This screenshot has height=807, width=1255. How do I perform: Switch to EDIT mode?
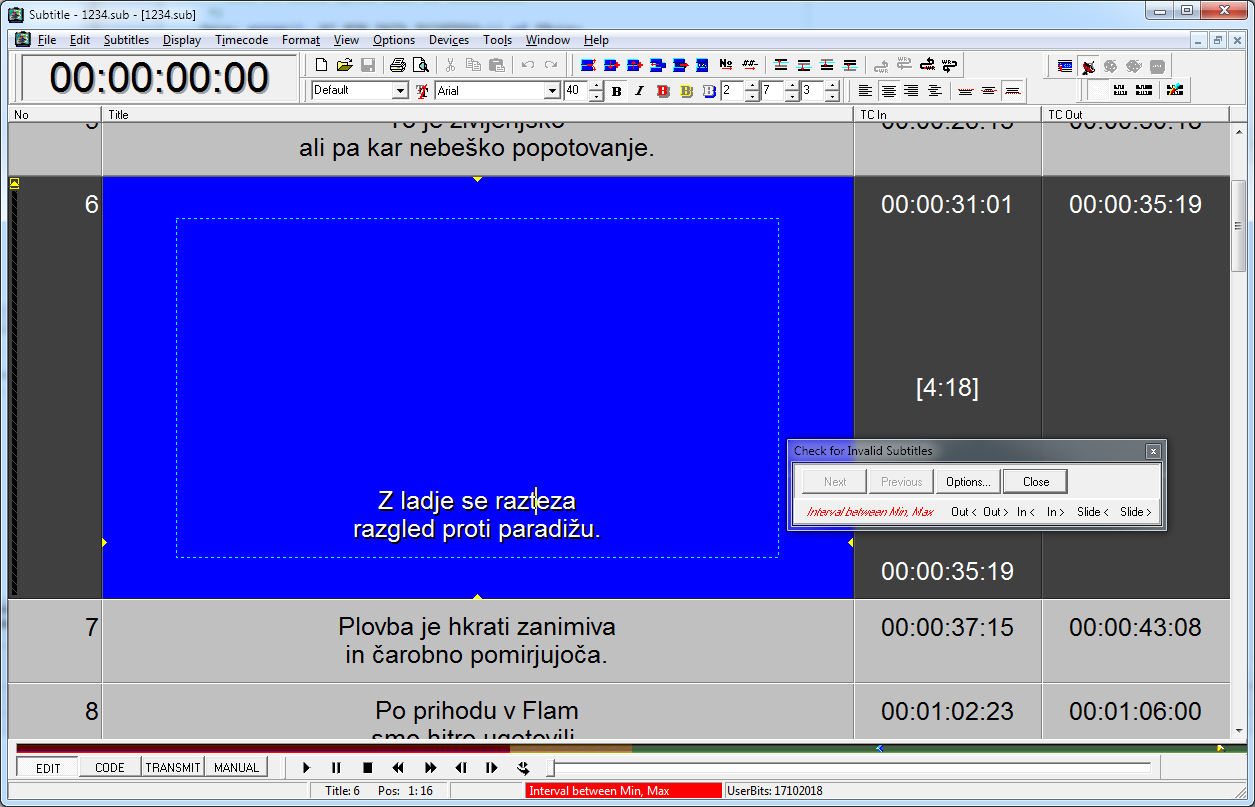48,768
